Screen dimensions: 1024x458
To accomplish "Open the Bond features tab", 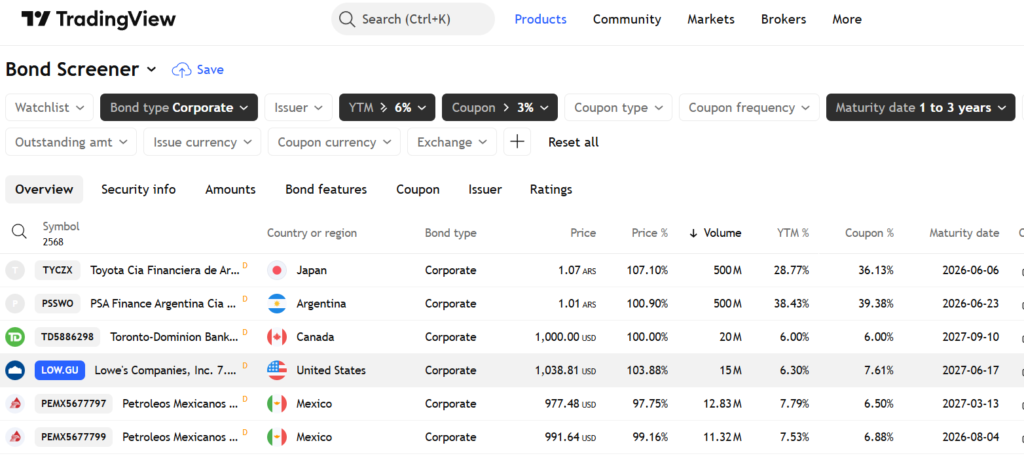I will [326, 189].
